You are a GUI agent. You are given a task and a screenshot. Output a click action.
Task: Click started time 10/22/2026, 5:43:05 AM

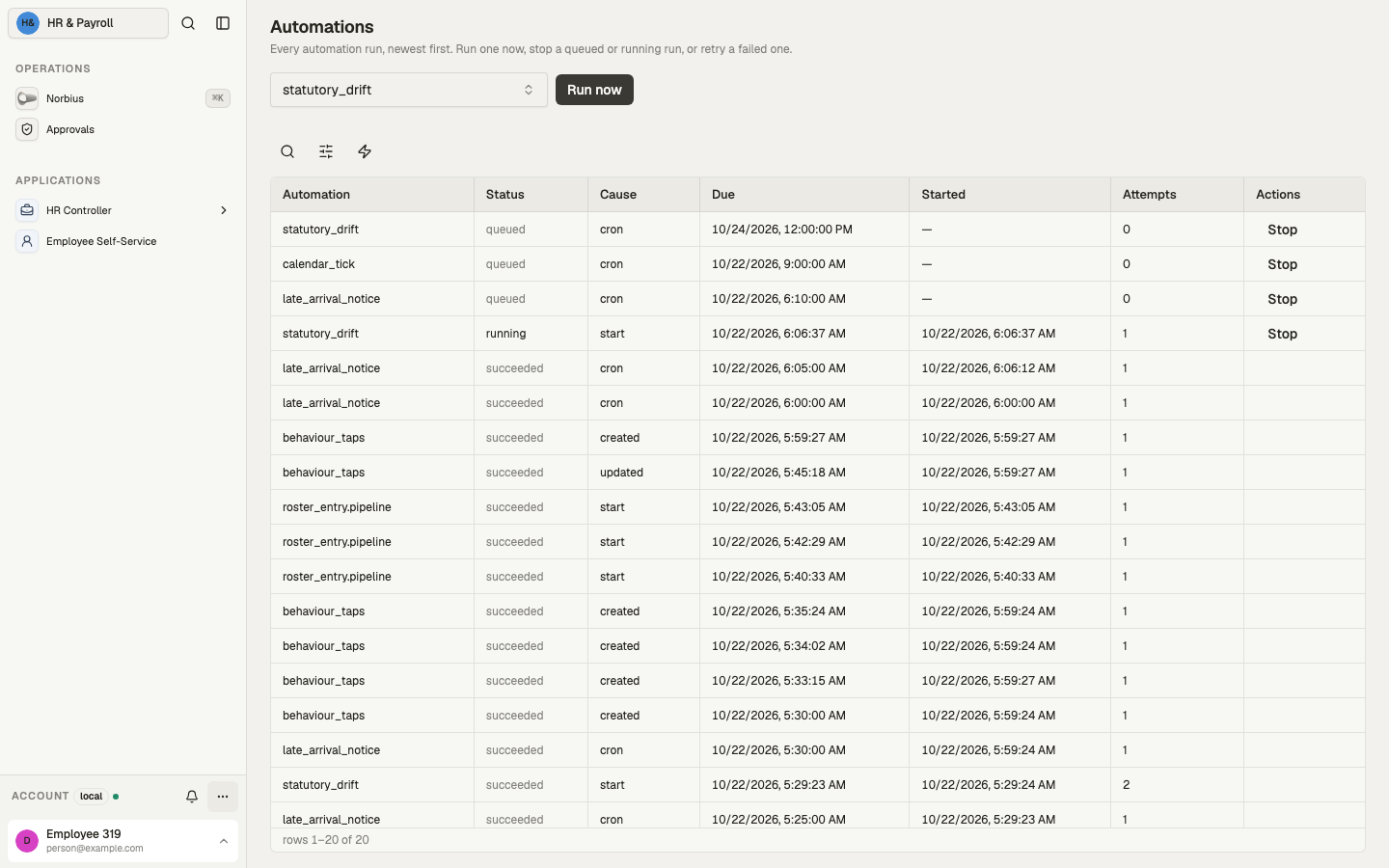pos(988,507)
